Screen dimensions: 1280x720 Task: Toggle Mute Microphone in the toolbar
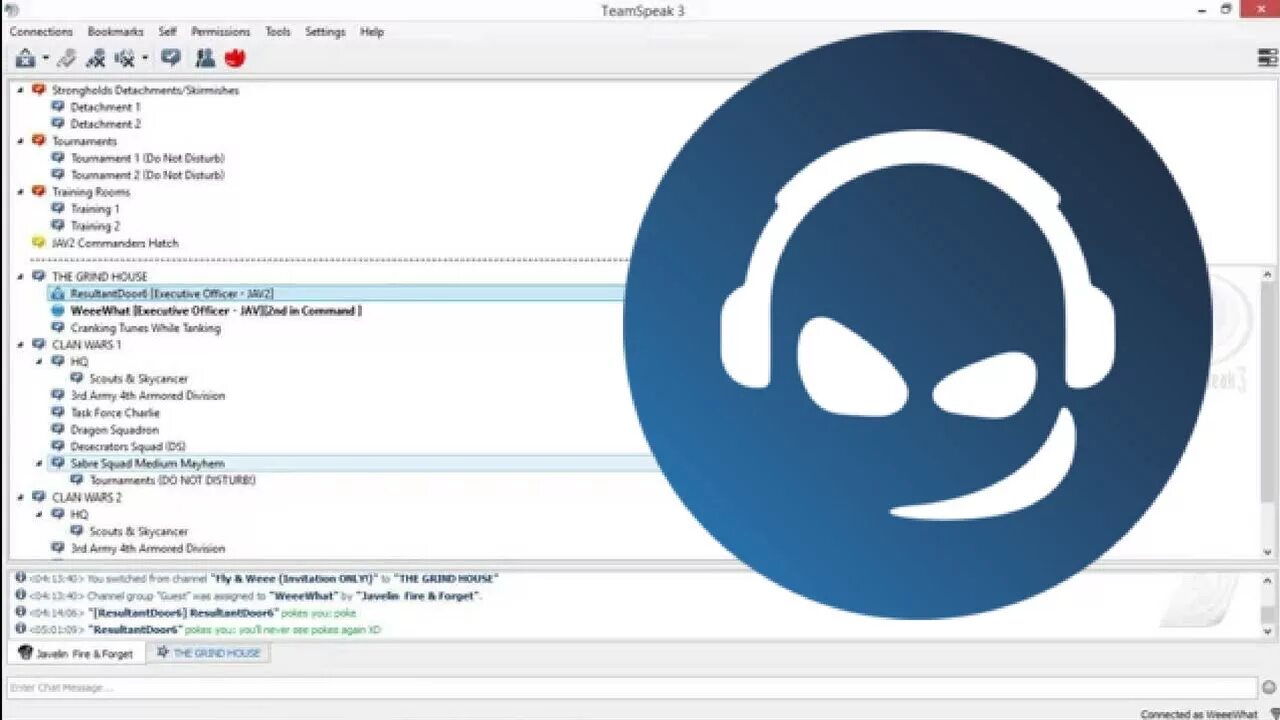96,58
